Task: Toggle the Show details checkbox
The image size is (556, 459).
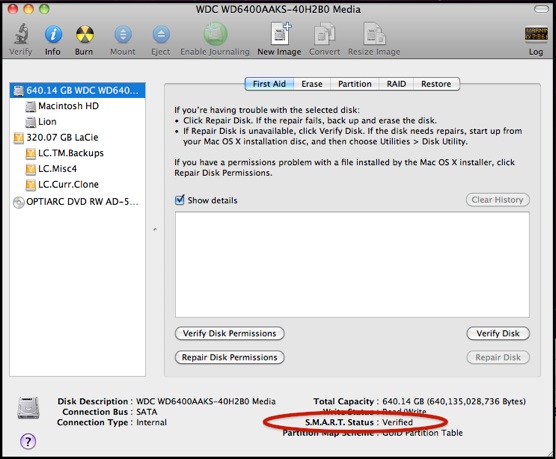Action: [x=180, y=200]
